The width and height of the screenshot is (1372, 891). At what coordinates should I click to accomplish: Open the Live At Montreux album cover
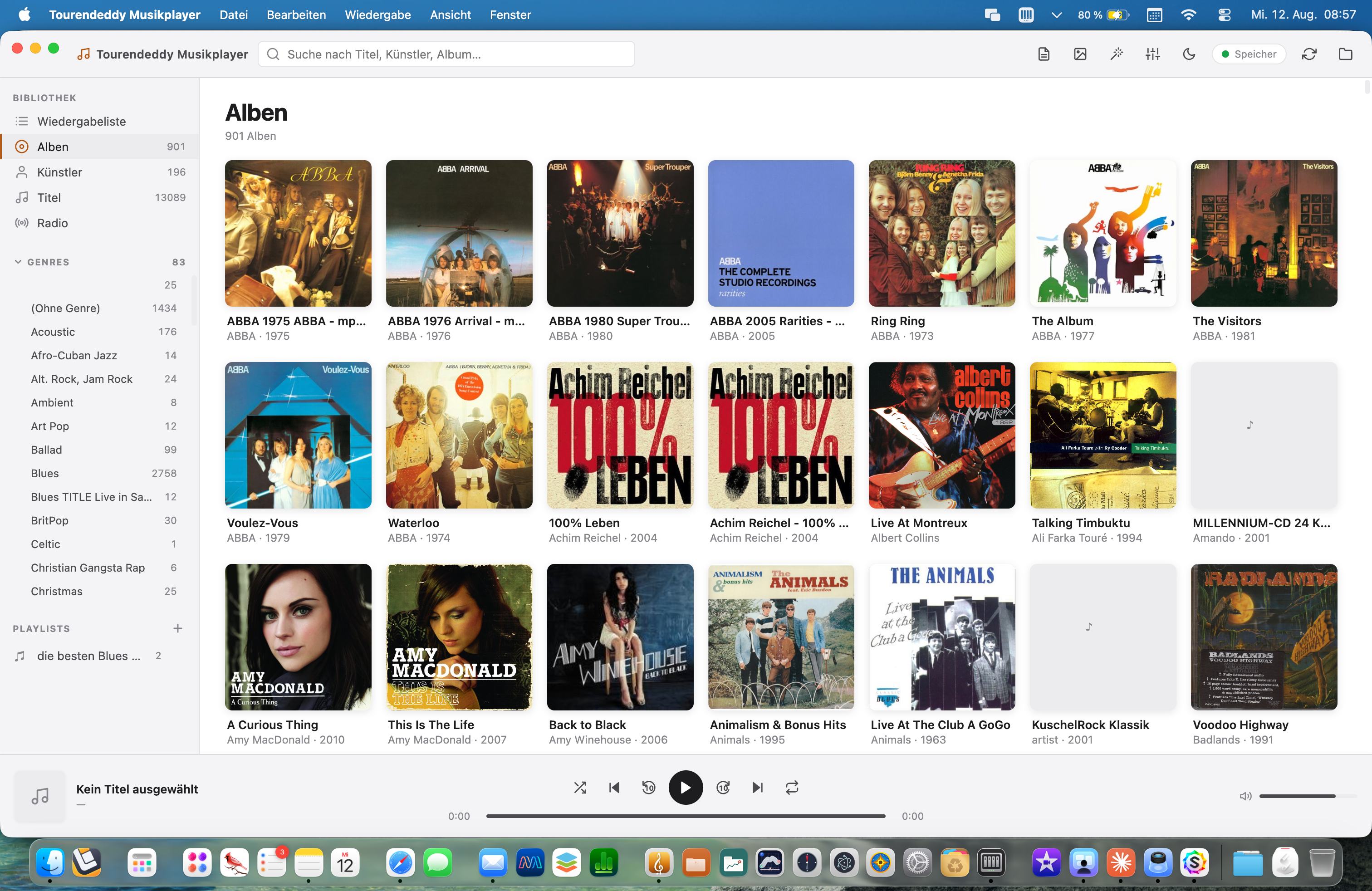(x=941, y=435)
